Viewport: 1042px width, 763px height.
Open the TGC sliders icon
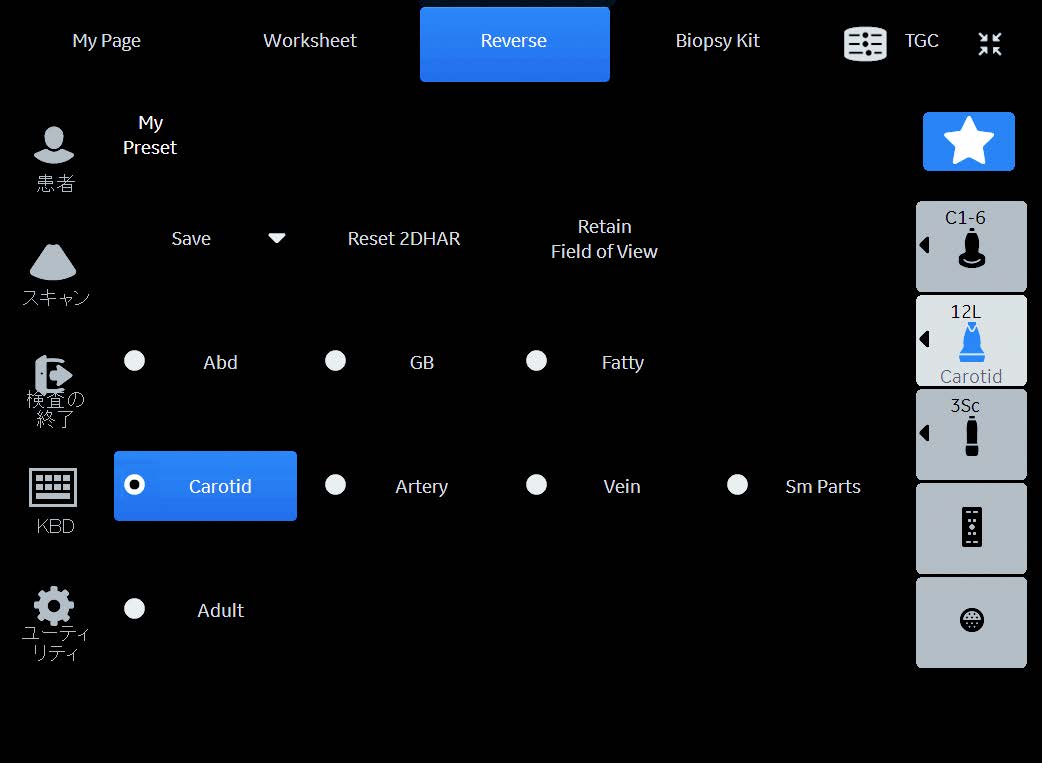pyautogui.click(x=865, y=43)
